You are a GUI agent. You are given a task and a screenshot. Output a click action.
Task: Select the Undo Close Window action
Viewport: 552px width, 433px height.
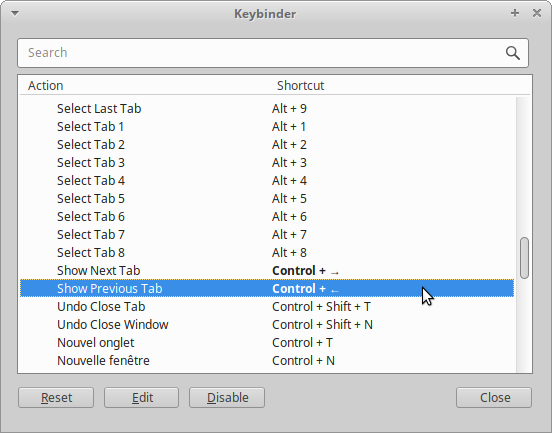[x=113, y=325]
